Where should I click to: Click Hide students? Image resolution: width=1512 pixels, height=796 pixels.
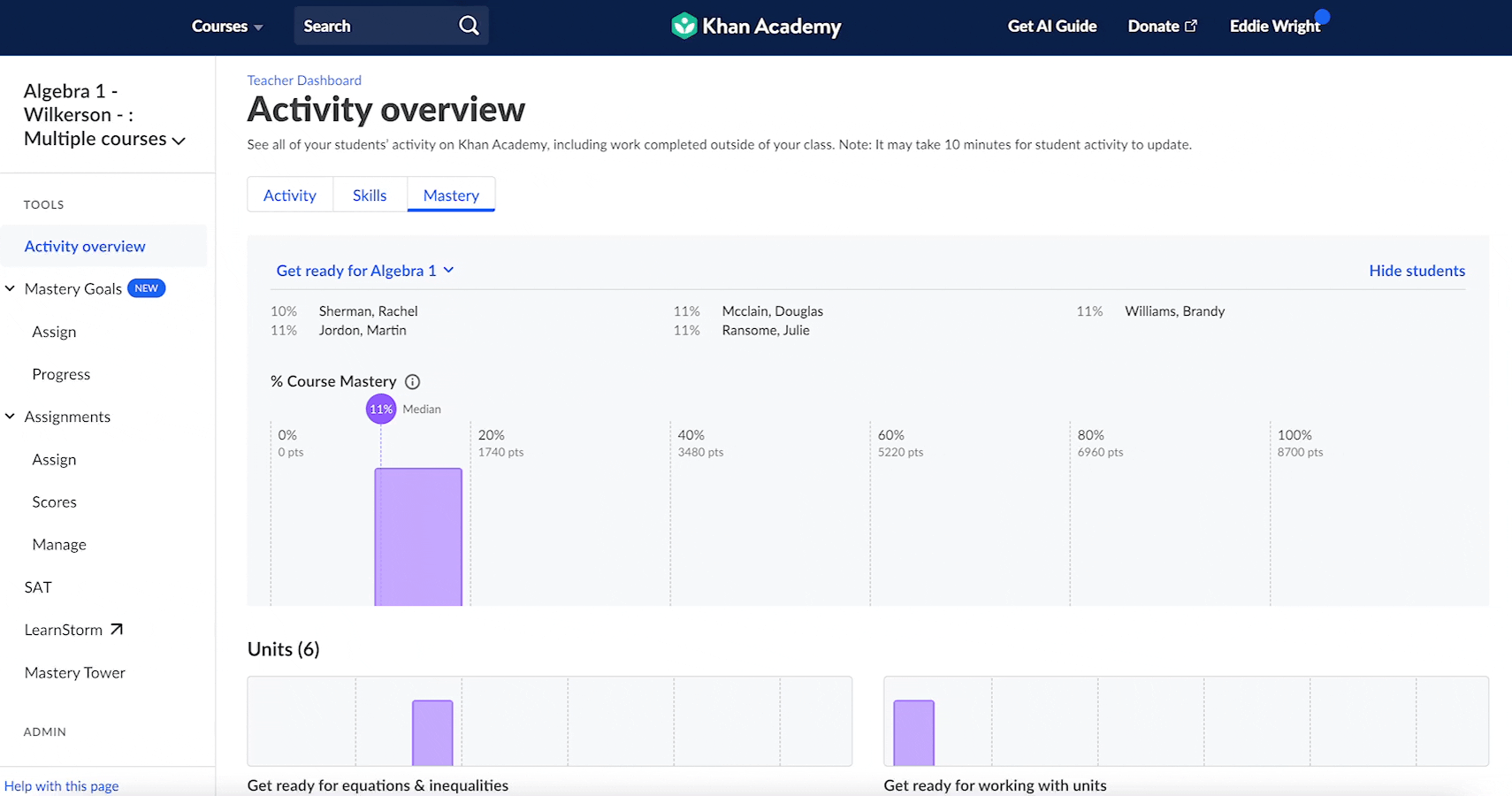[1417, 271]
